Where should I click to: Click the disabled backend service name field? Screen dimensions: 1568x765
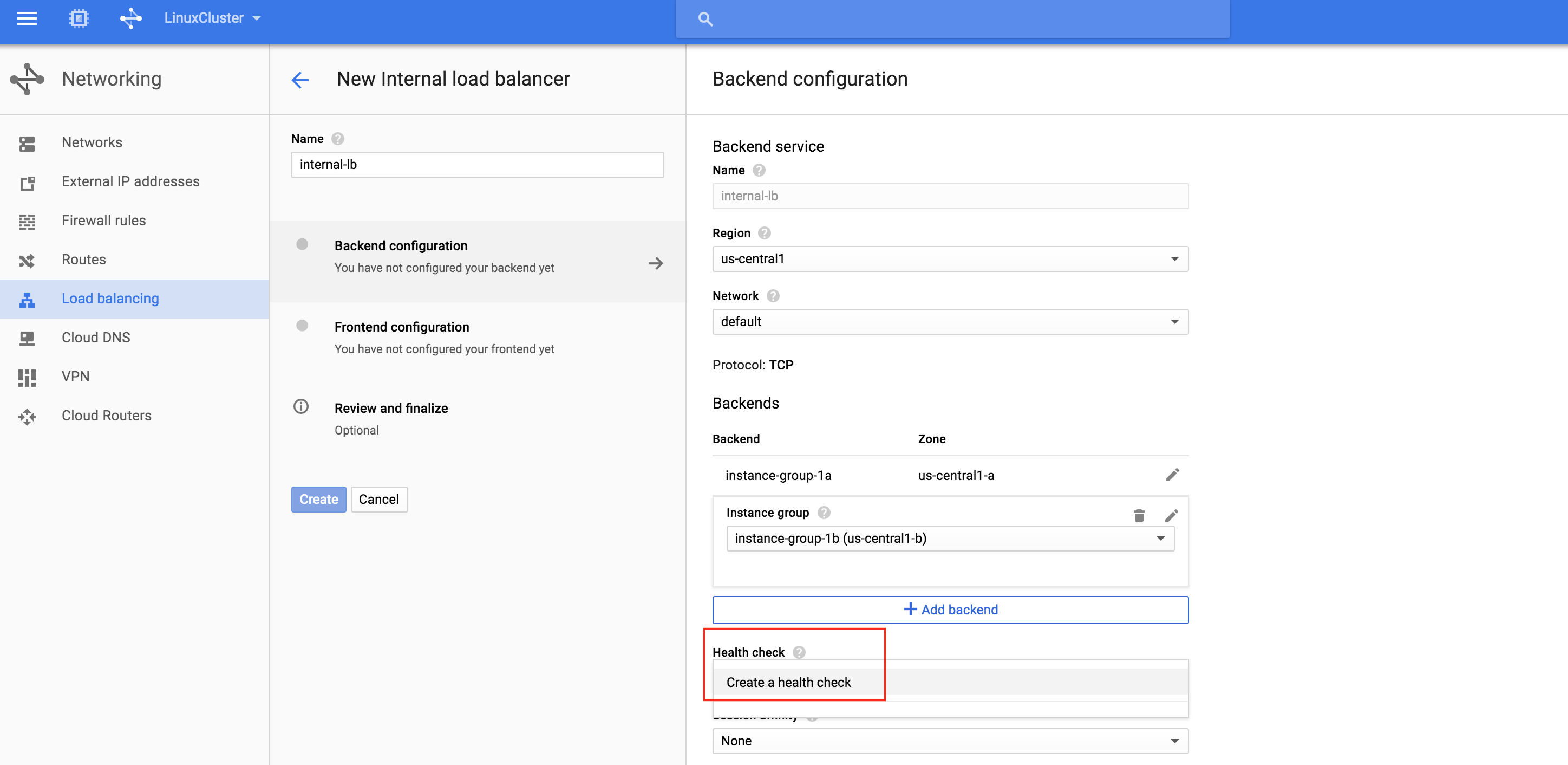(x=950, y=196)
